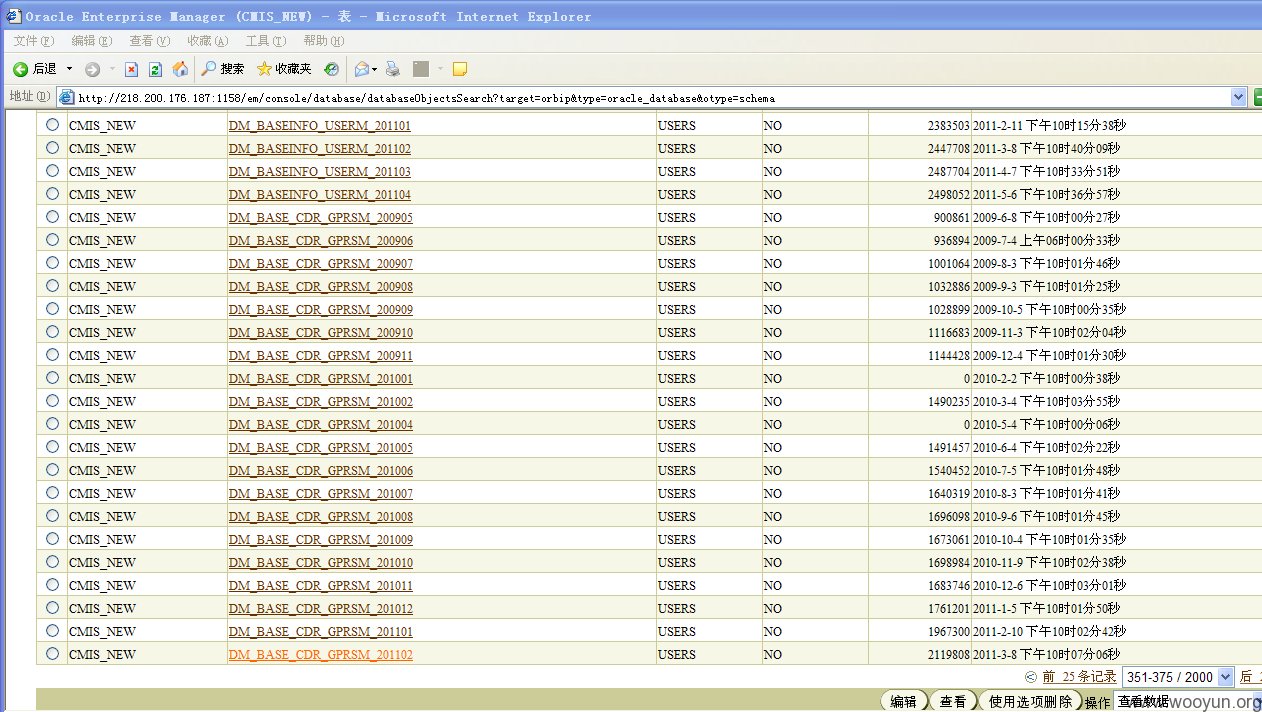Screen dimensions: 1262x712
Task: Open the 查看 menu in the menu bar
Action: [150, 41]
